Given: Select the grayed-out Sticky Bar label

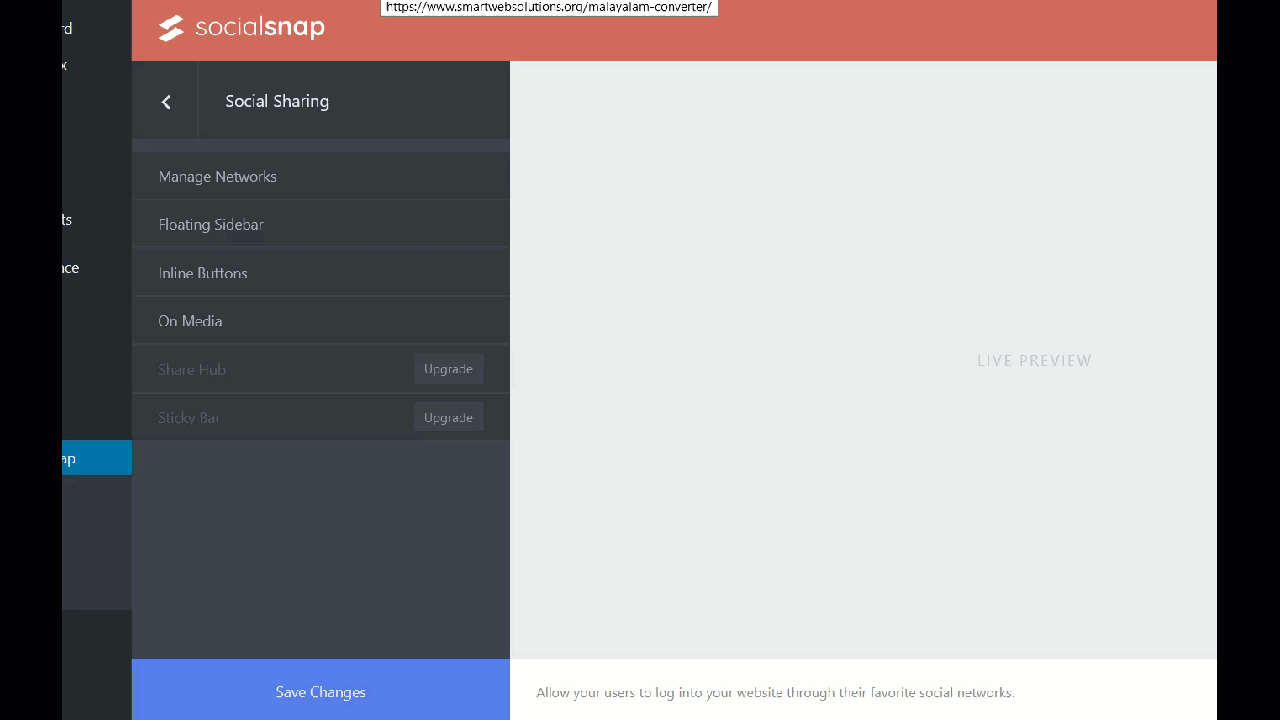Looking at the screenshot, I should (188, 417).
